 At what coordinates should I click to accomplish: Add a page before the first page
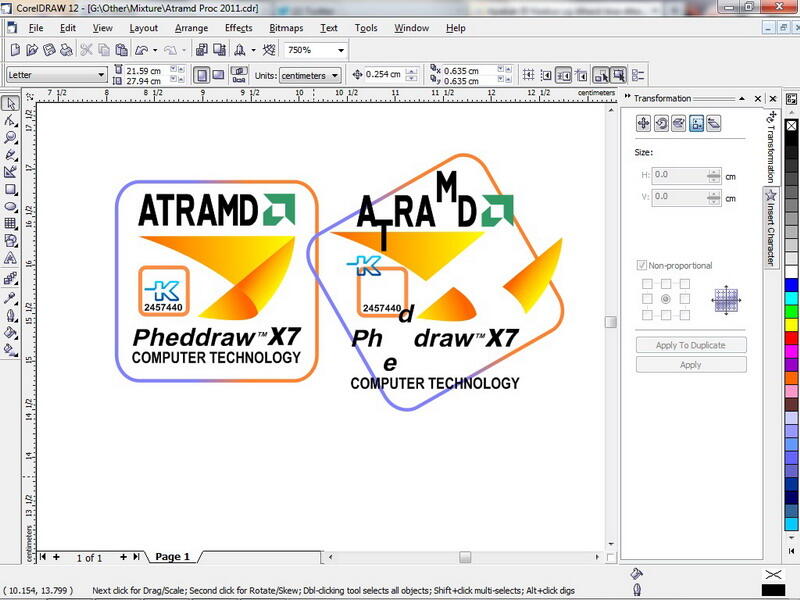coord(56,557)
